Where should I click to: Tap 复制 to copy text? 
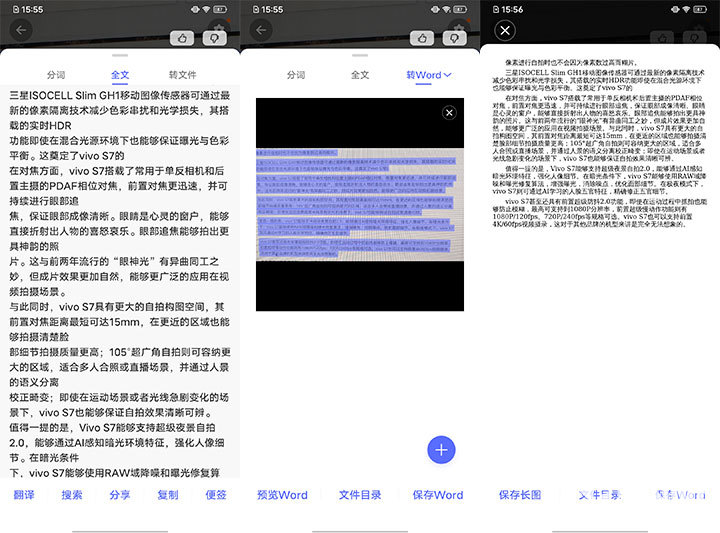(168, 495)
